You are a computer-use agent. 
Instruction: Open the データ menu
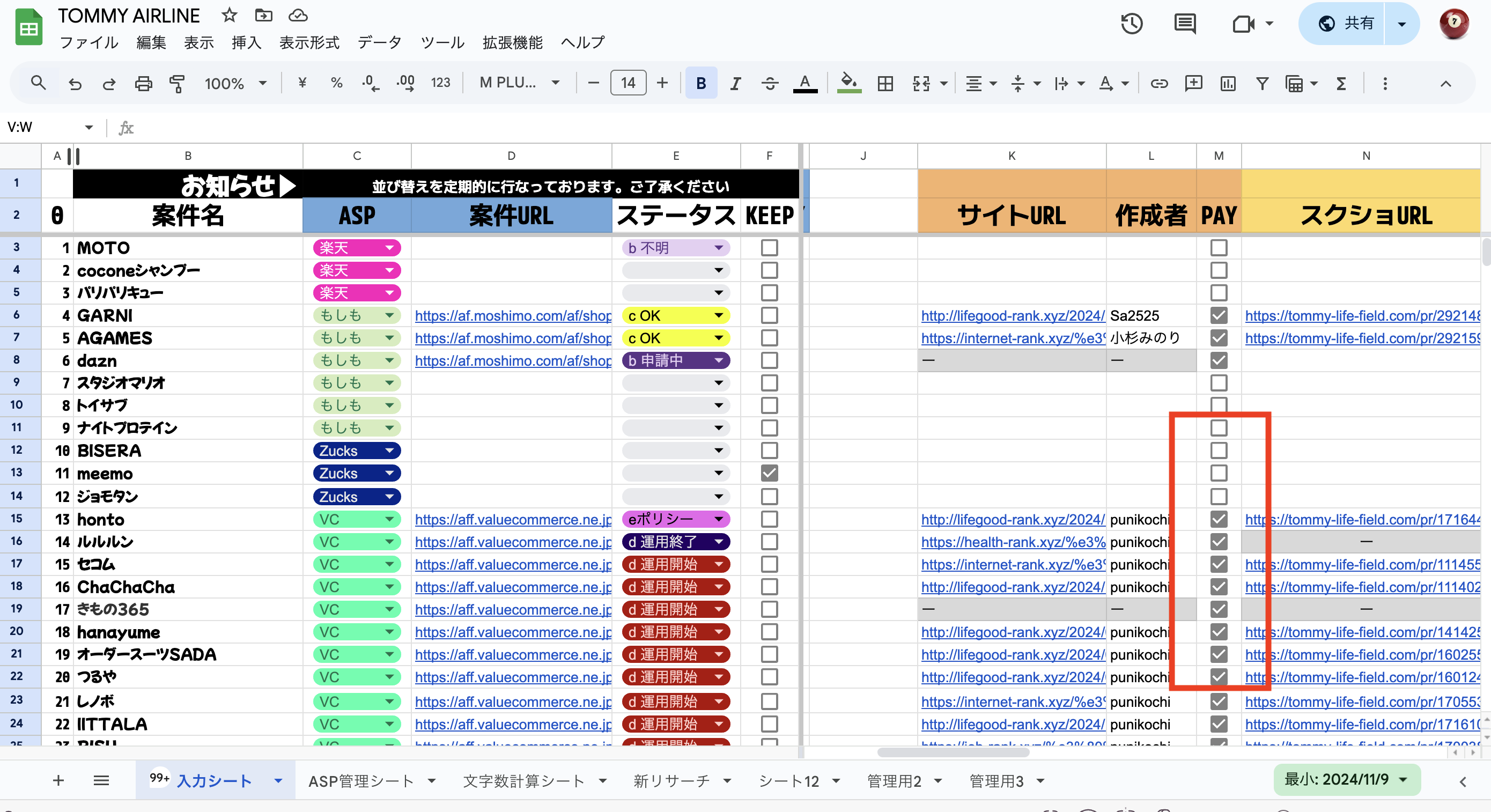click(380, 42)
